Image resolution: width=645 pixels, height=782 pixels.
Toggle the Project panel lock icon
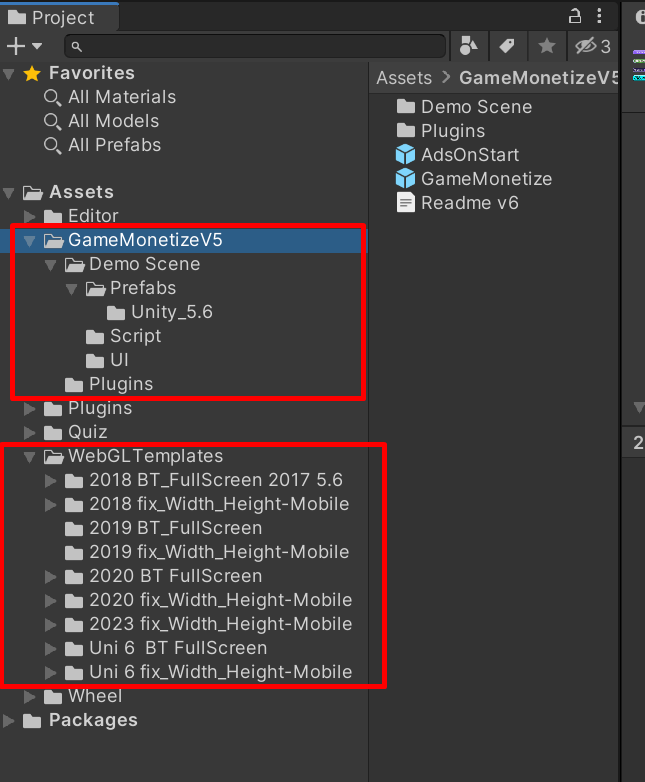pyautogui.click(x=575, y=16)
